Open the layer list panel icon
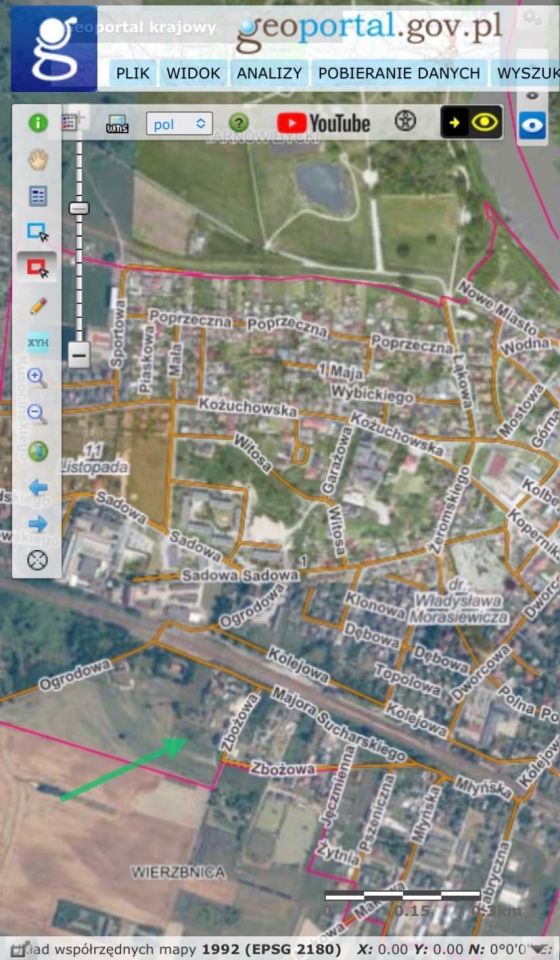This screenshot has height=960, width=560. (x=38, y=197)
